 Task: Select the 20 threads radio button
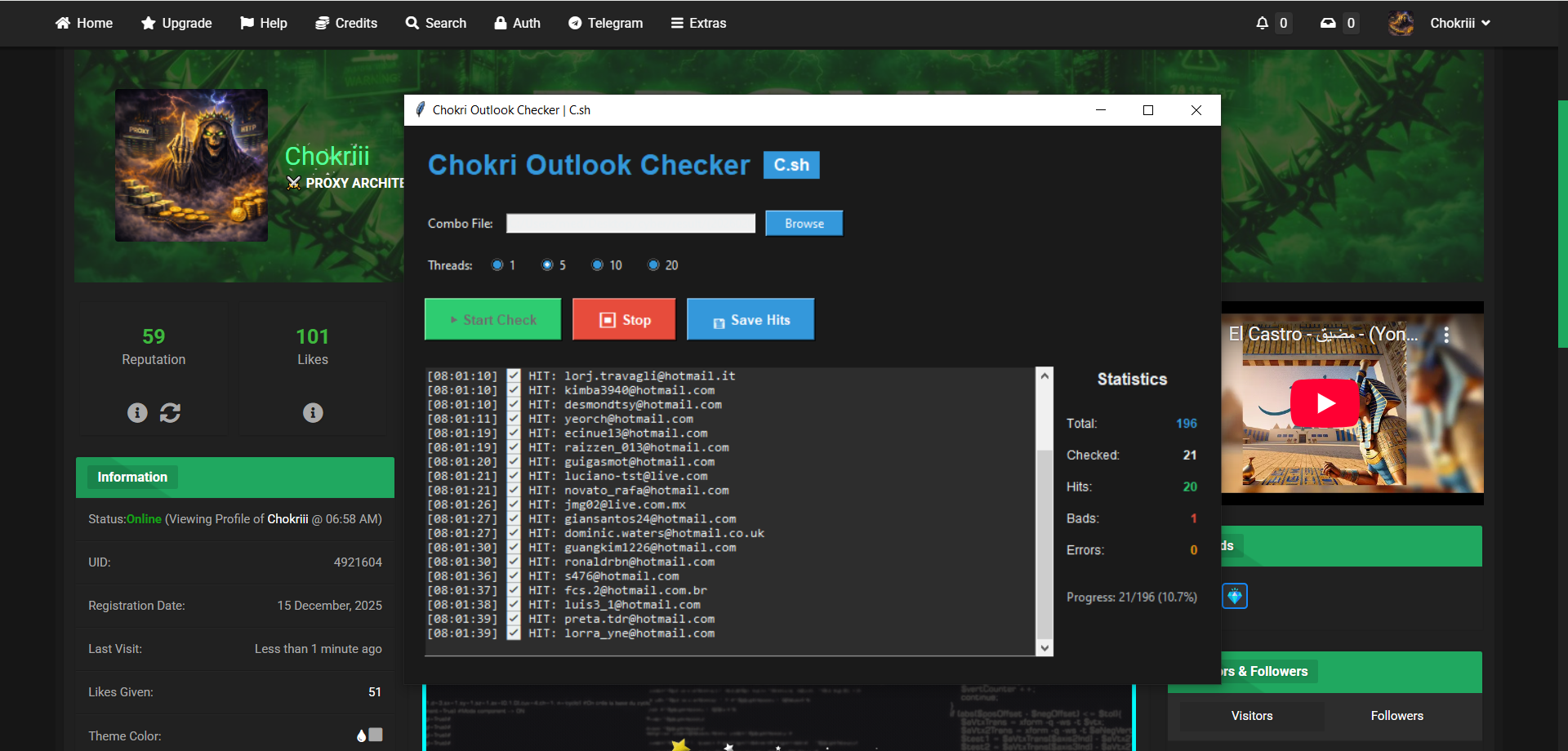[x=653, y=264]
